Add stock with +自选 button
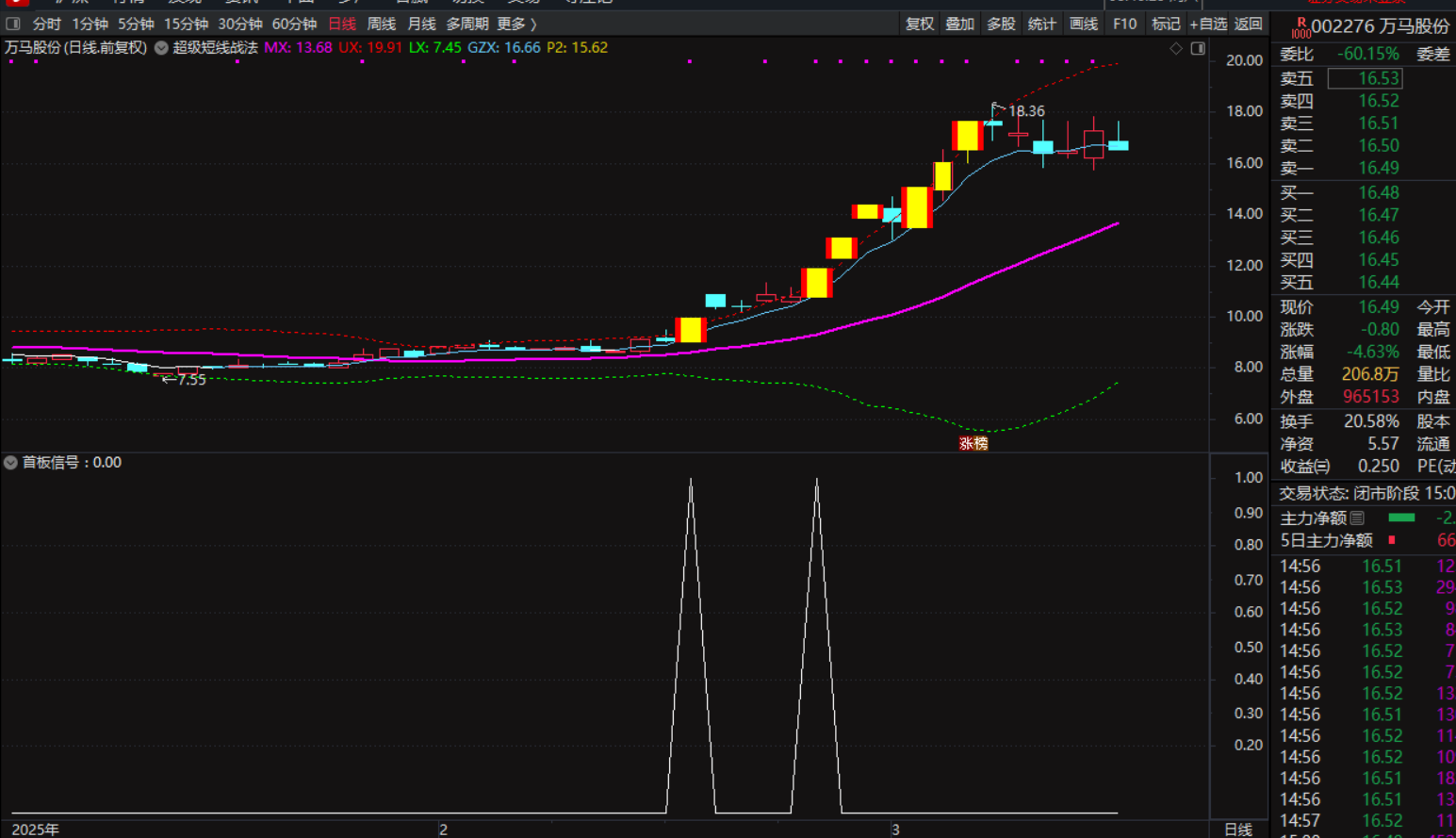The height and width of the screenshot is (838, 1456). coord(1208,24)
